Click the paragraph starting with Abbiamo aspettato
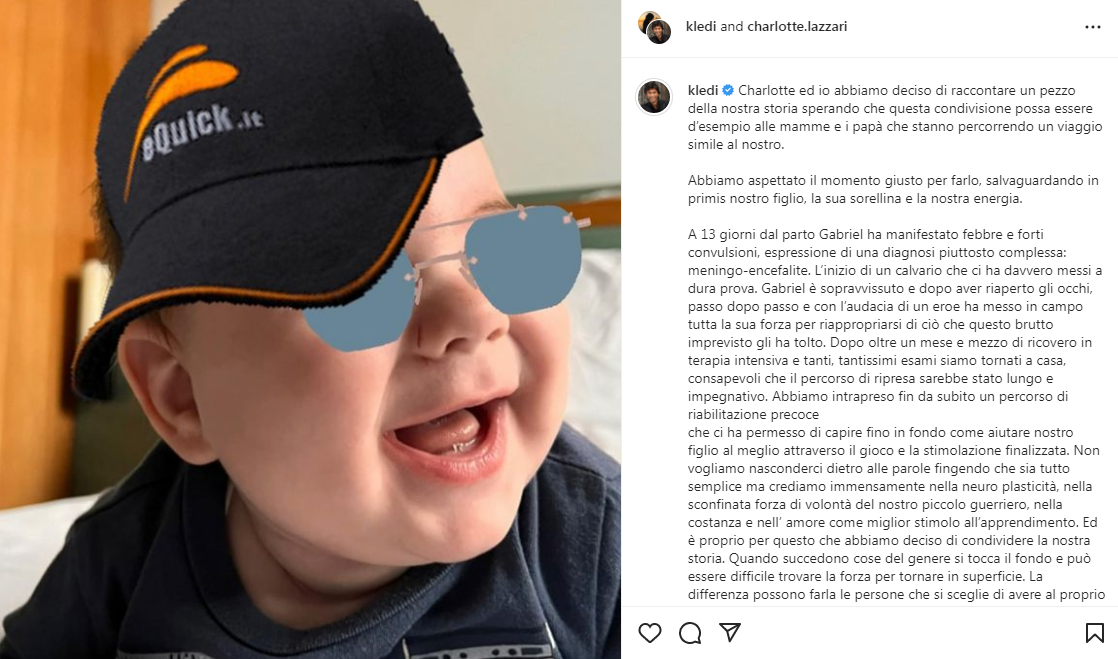 [x=893, y=190]
